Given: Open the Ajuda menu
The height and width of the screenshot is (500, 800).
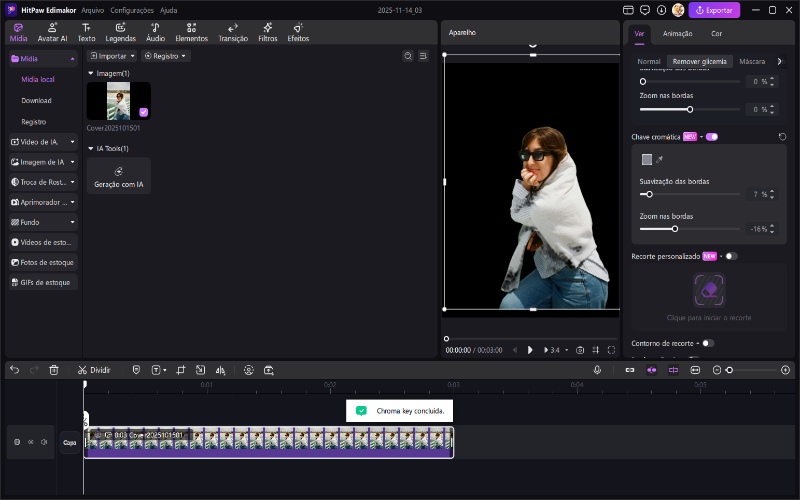Looking at the screenshot, I should tap(168, 10).
